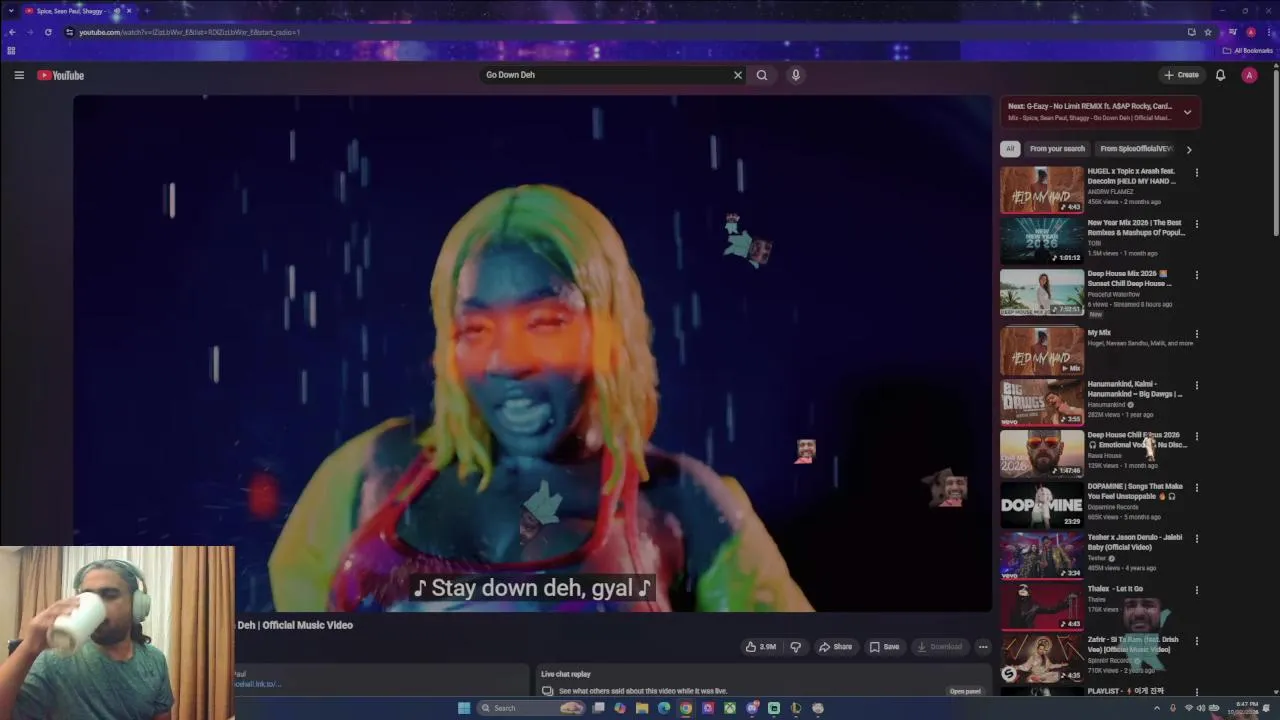
Task: Open a new browser tab
Action: 146,11
